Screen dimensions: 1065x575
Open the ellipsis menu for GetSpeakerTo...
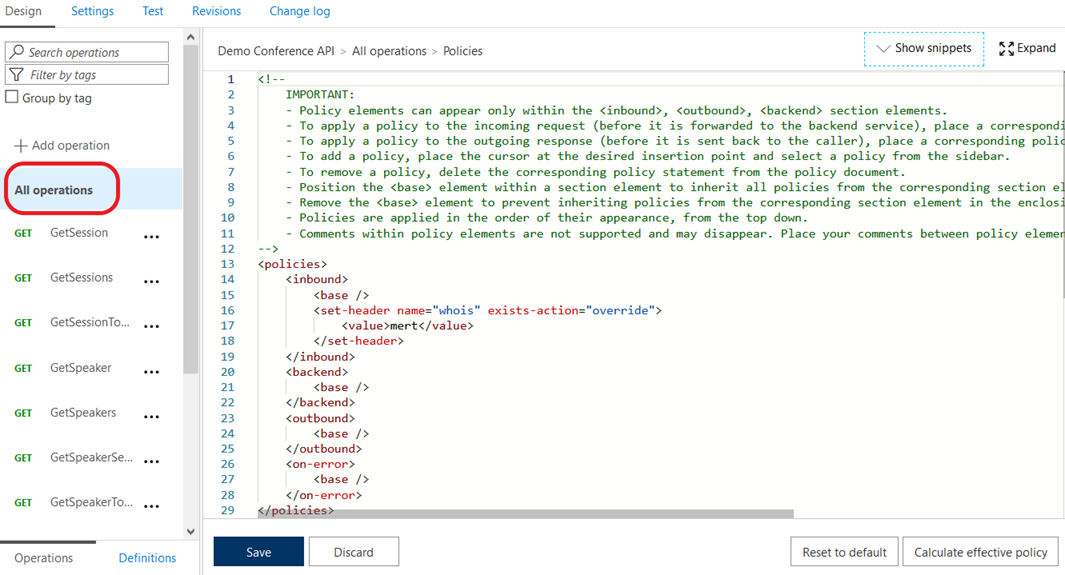coord(151,506)
